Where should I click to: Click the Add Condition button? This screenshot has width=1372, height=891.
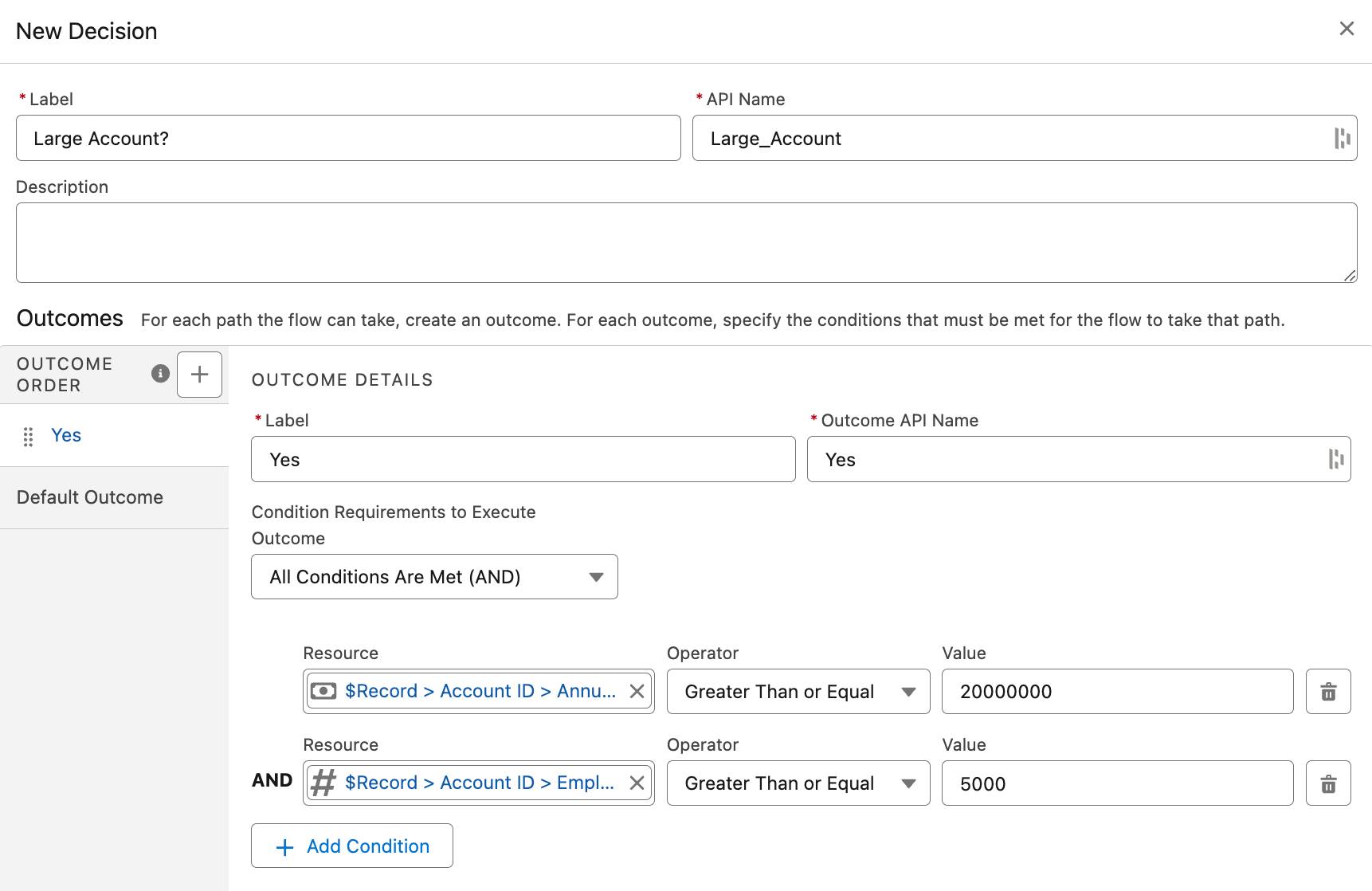[x=351, y=846]
